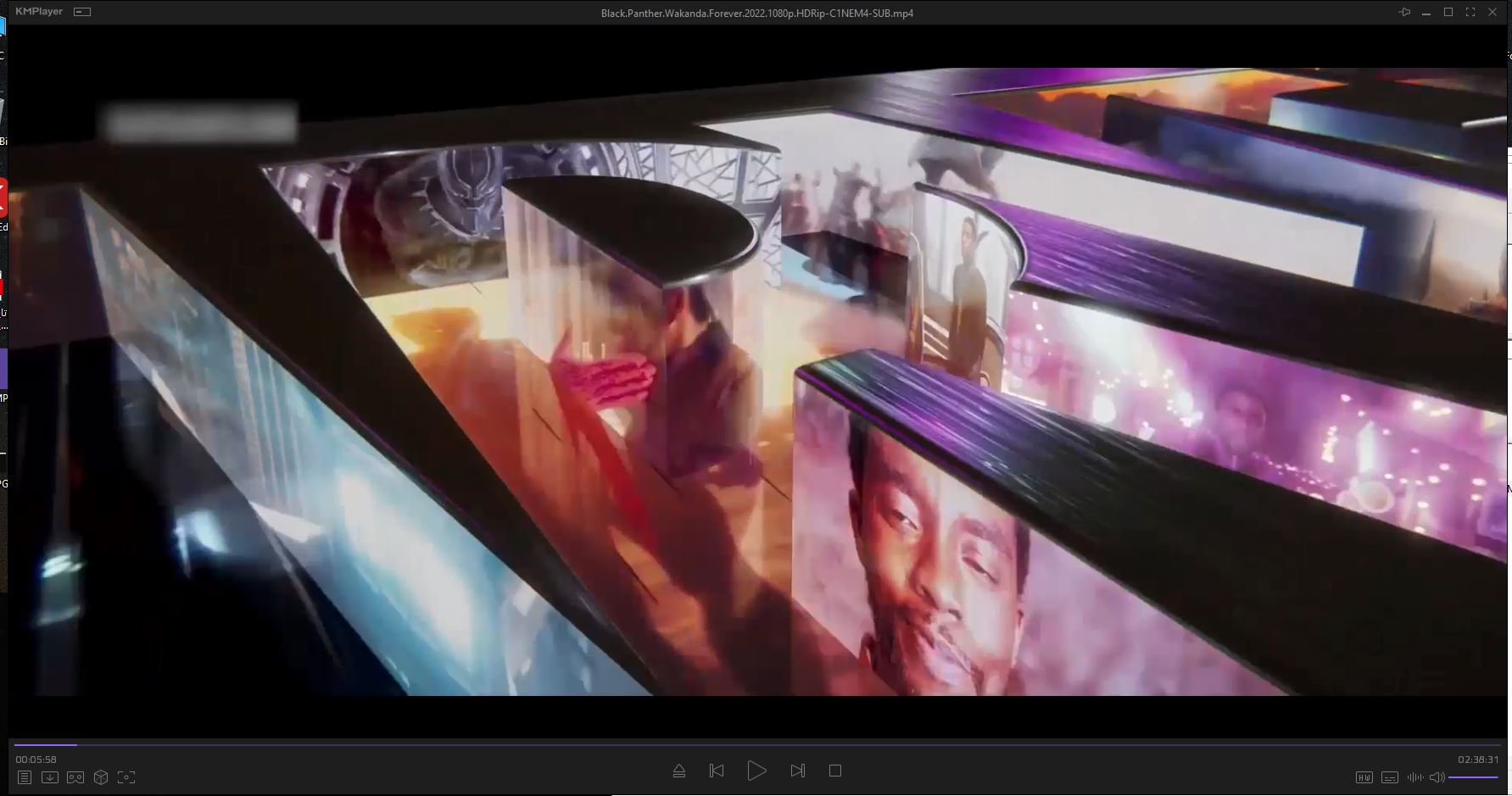Mute the audio with the speaker icon

[x=1437, y=777]
